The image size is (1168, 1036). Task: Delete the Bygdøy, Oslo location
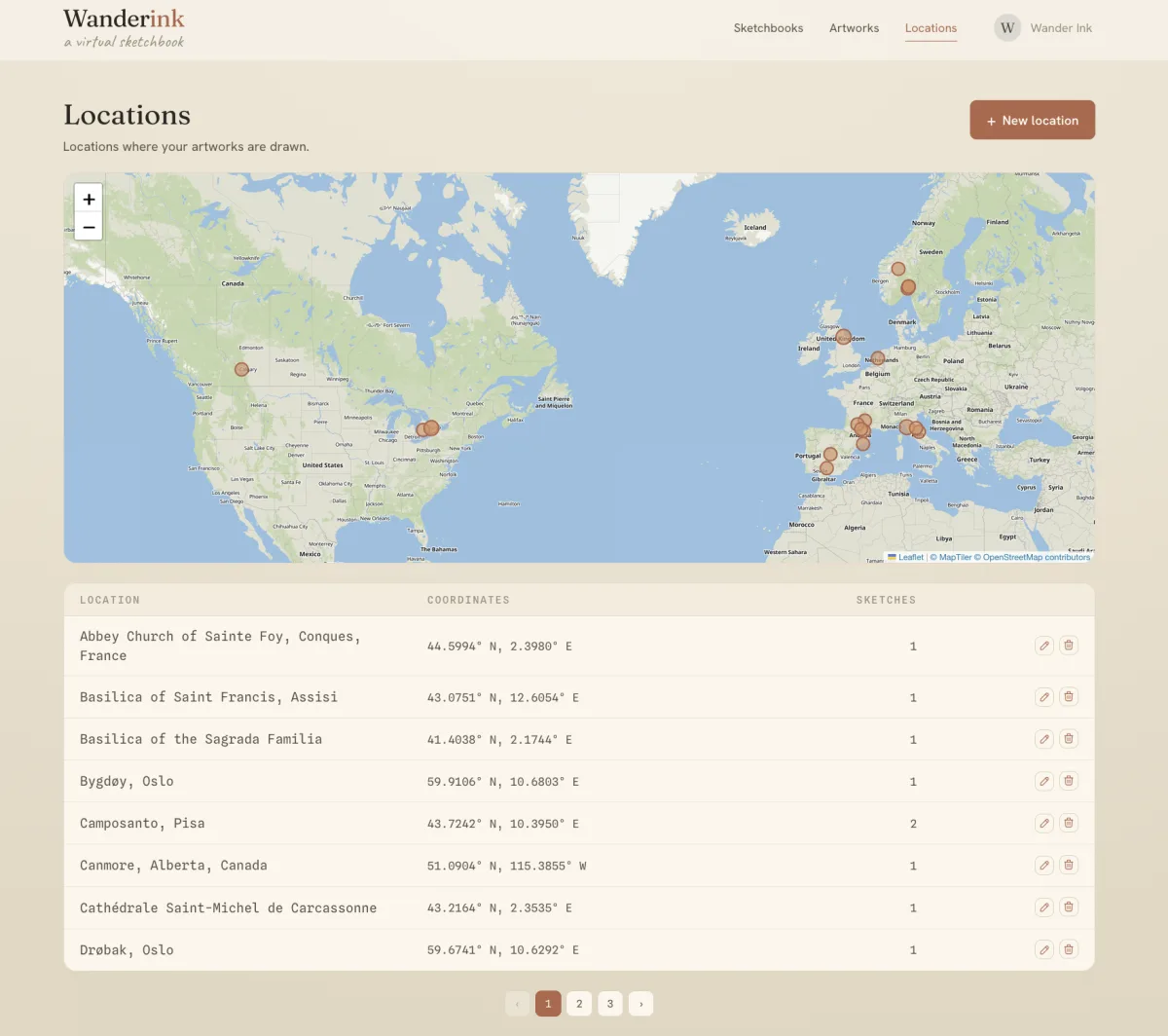pos(1069,781)
